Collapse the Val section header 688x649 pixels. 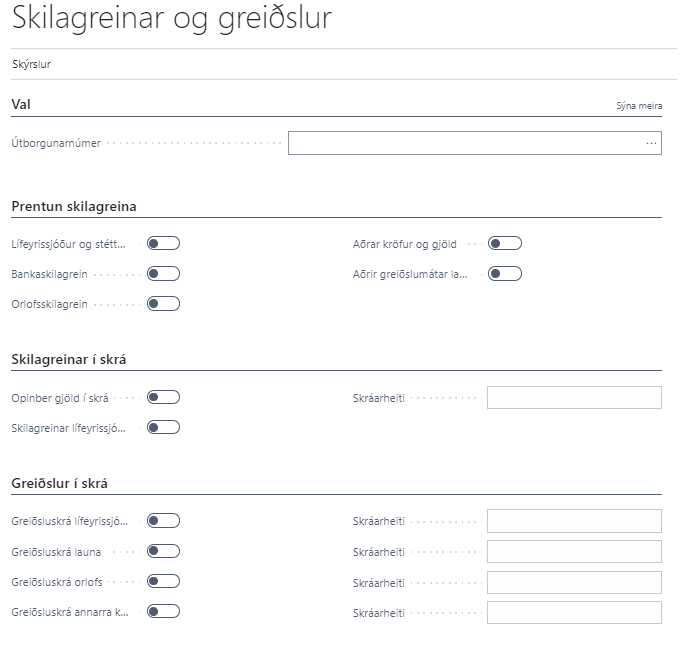point(21,104)
